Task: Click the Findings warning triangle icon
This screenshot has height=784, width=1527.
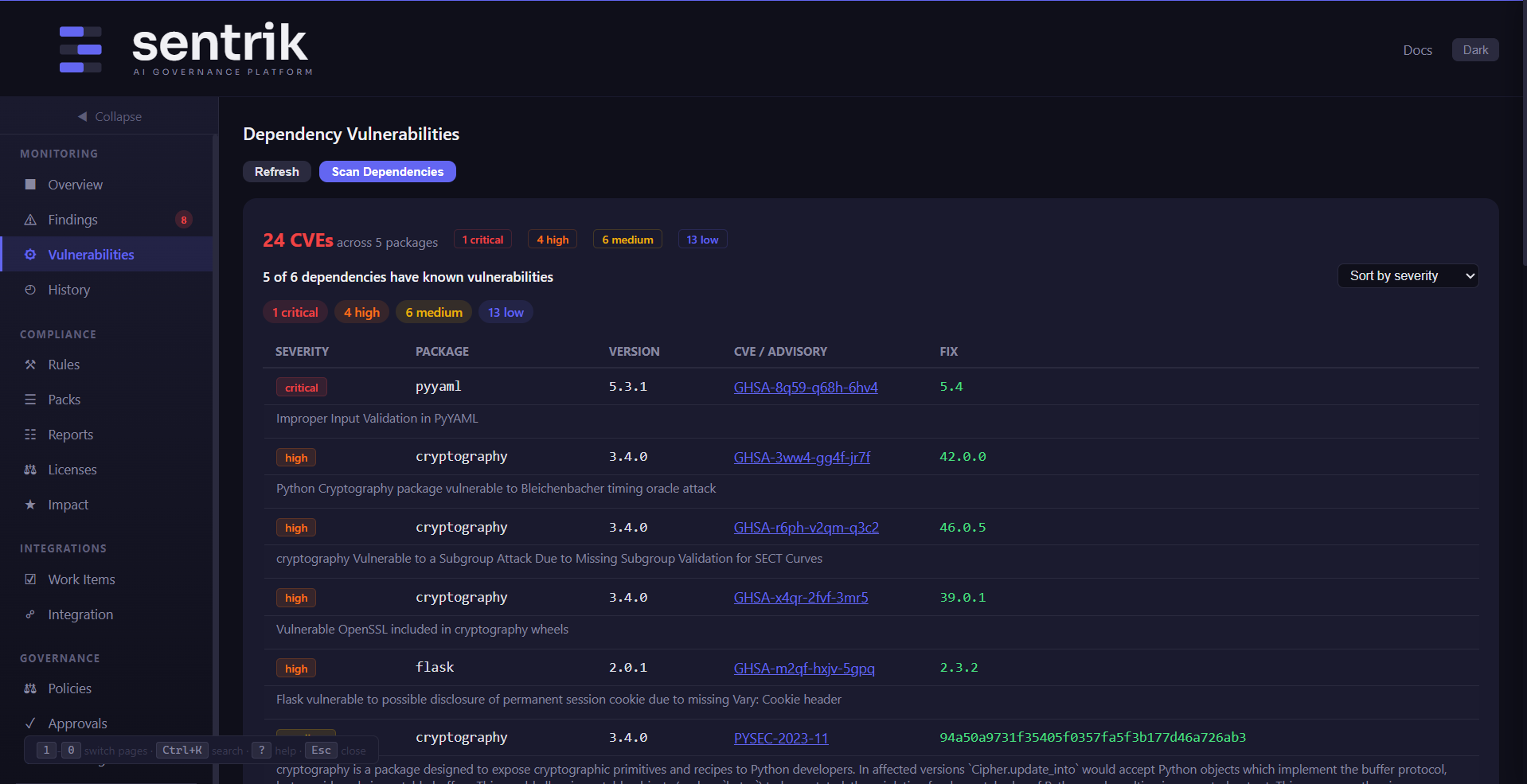Action: 30,220
